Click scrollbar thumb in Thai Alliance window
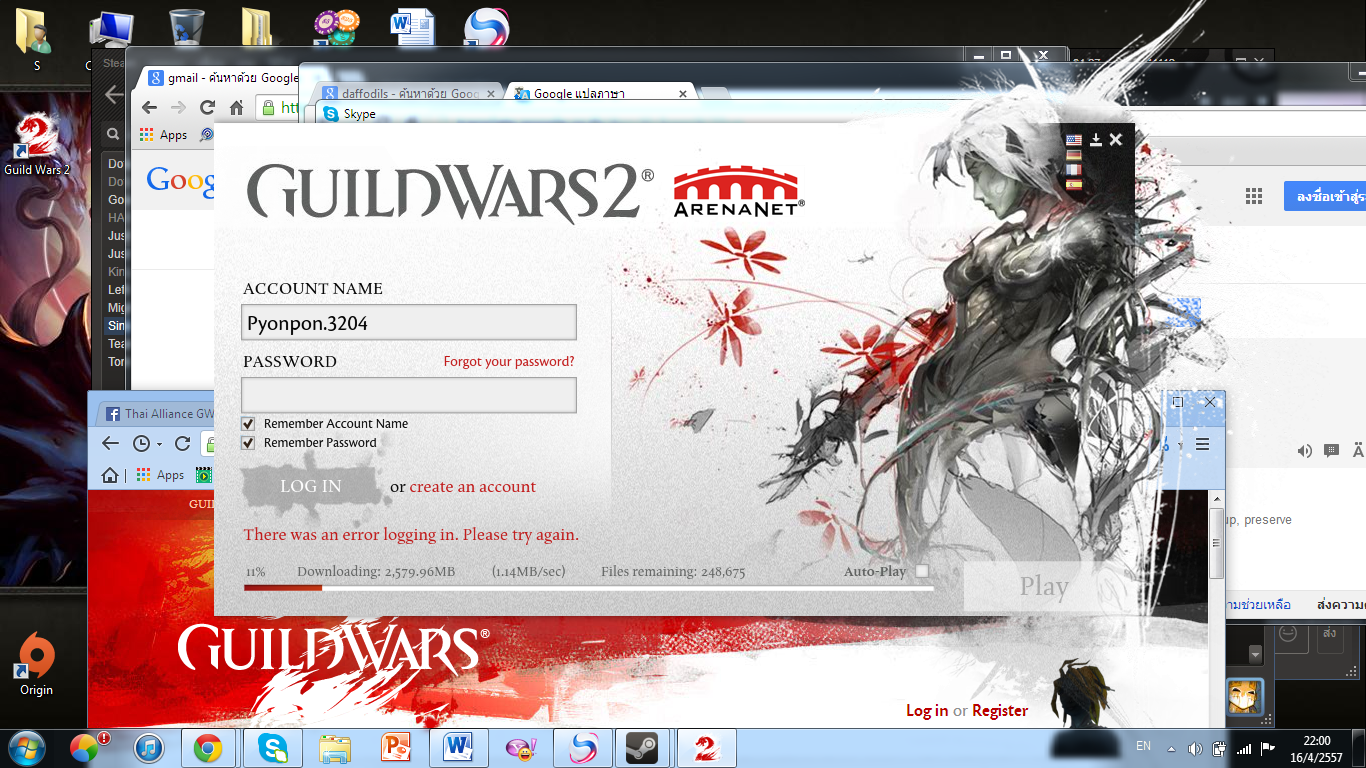This screenshot has height=768, width=1366. [1216, 542]
